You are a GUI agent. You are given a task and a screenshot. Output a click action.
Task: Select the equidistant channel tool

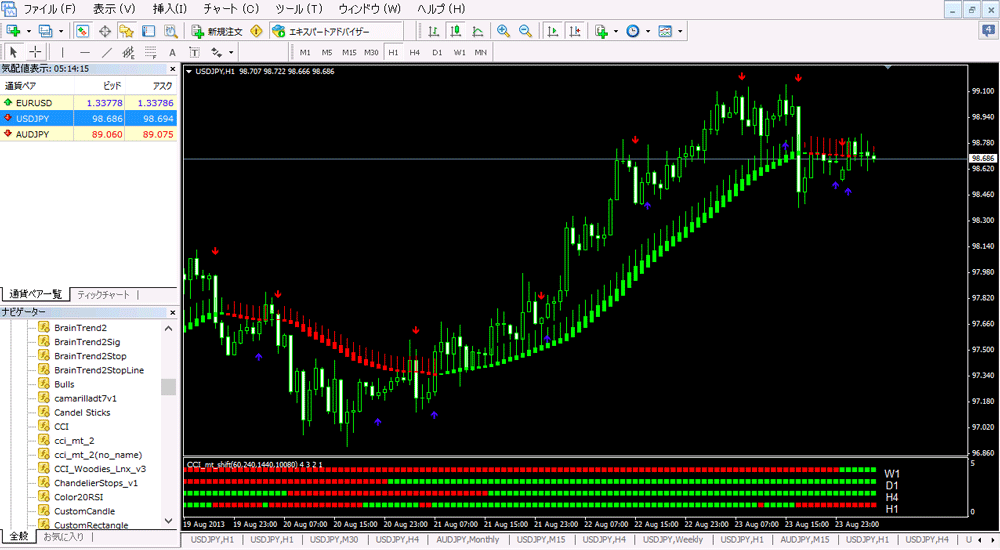pos(129,52)
